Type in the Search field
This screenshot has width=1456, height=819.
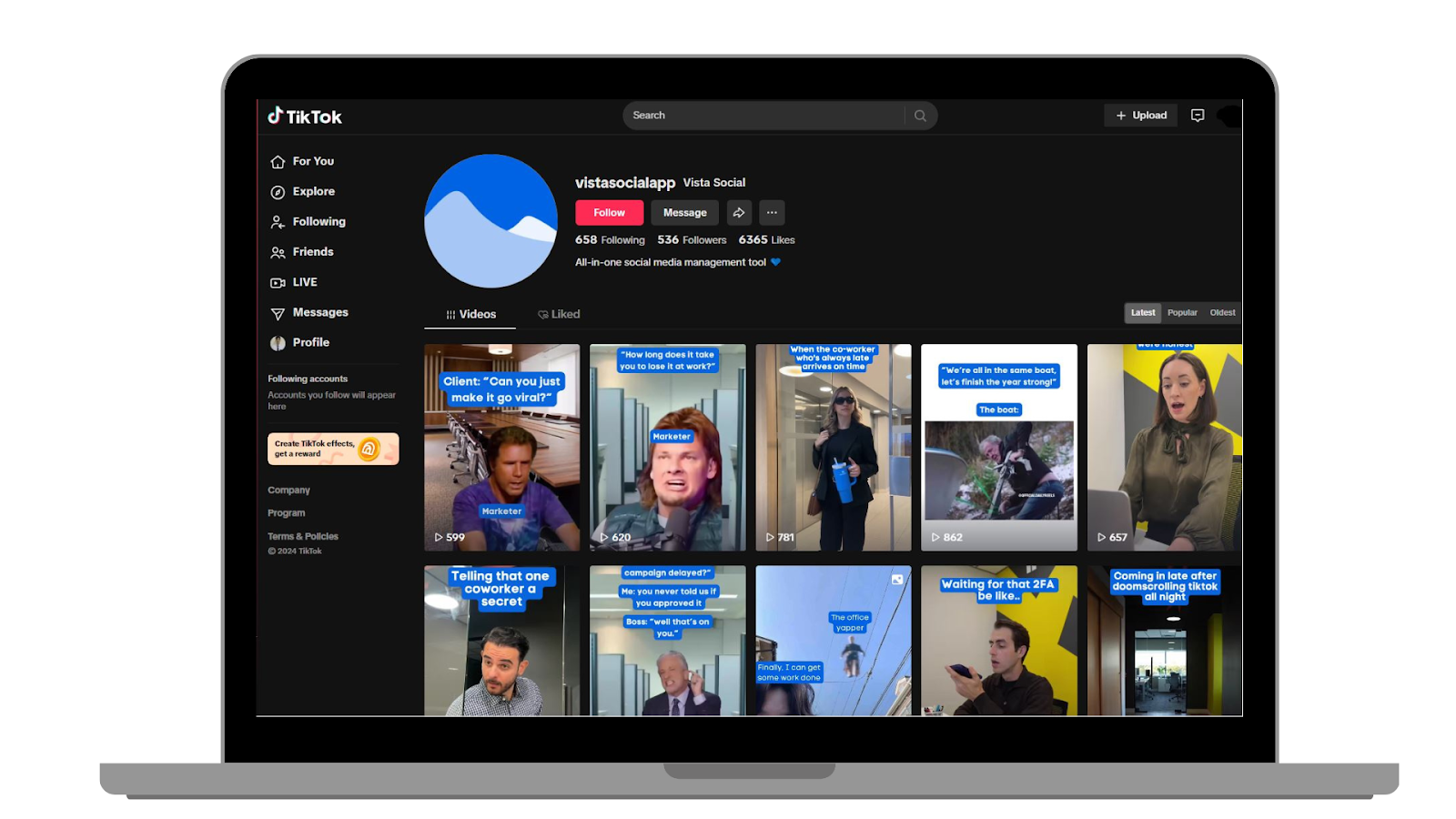[x=764, y=116]
